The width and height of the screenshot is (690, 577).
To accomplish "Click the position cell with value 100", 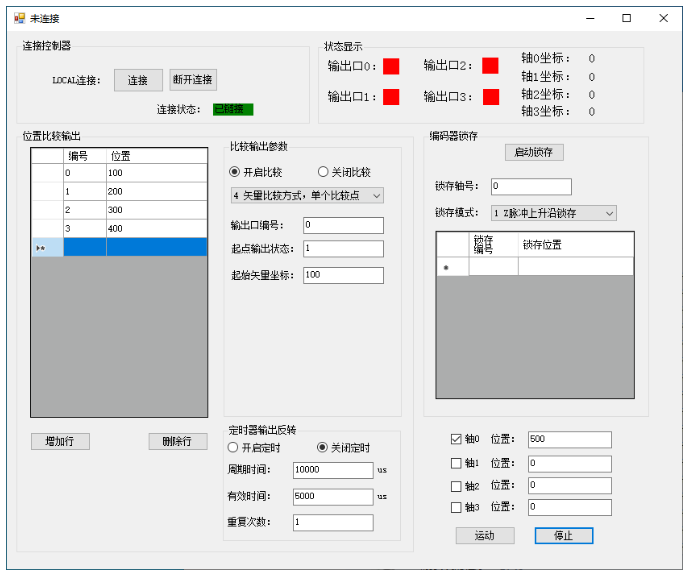I will point(156,173).
